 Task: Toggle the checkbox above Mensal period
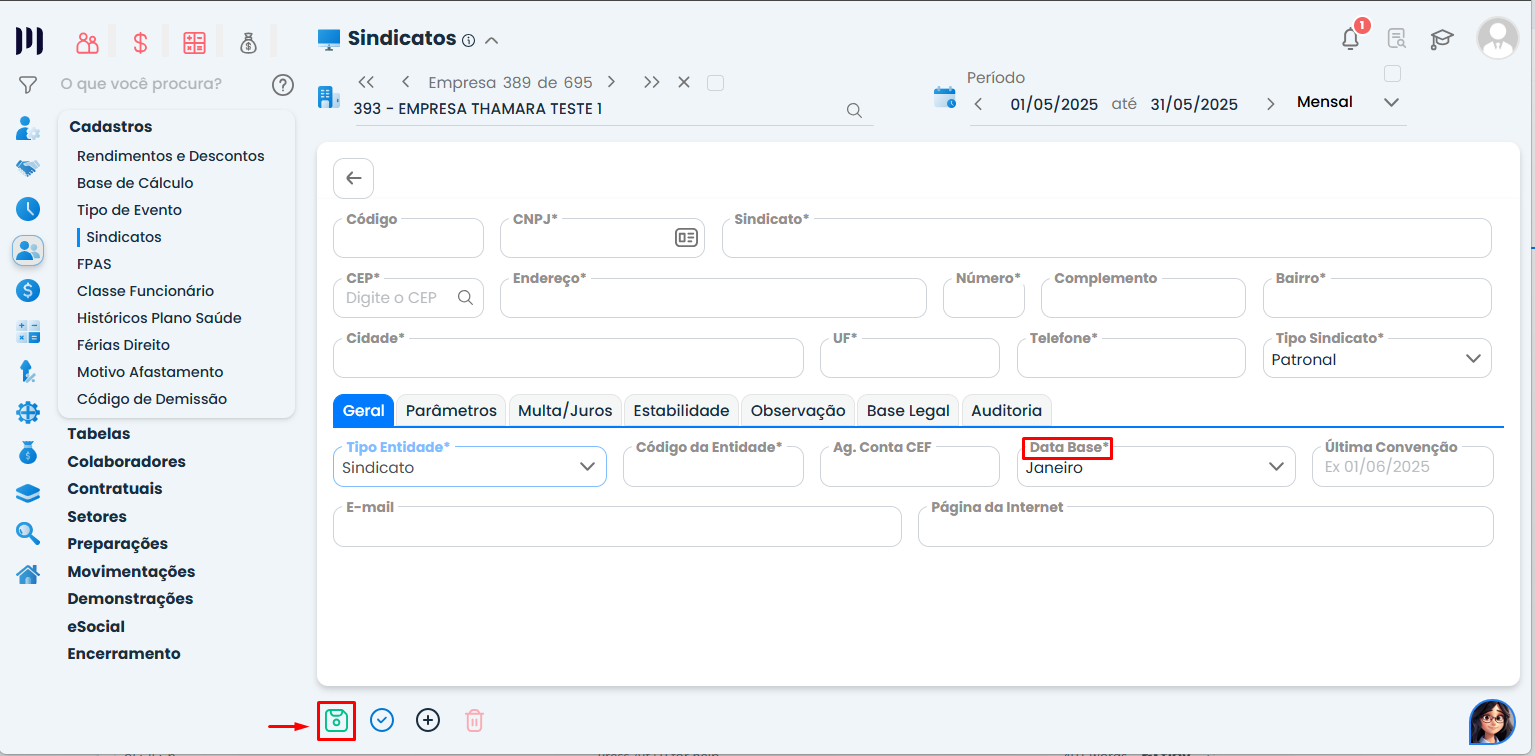[1392, 73]
